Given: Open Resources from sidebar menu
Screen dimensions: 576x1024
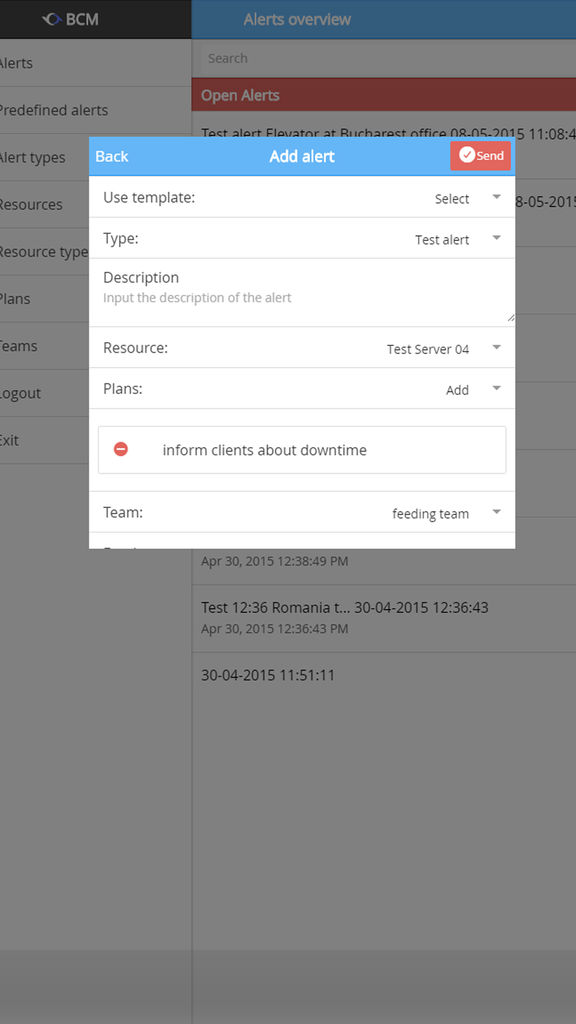Looking at the screenshot, I should (31, 204).
